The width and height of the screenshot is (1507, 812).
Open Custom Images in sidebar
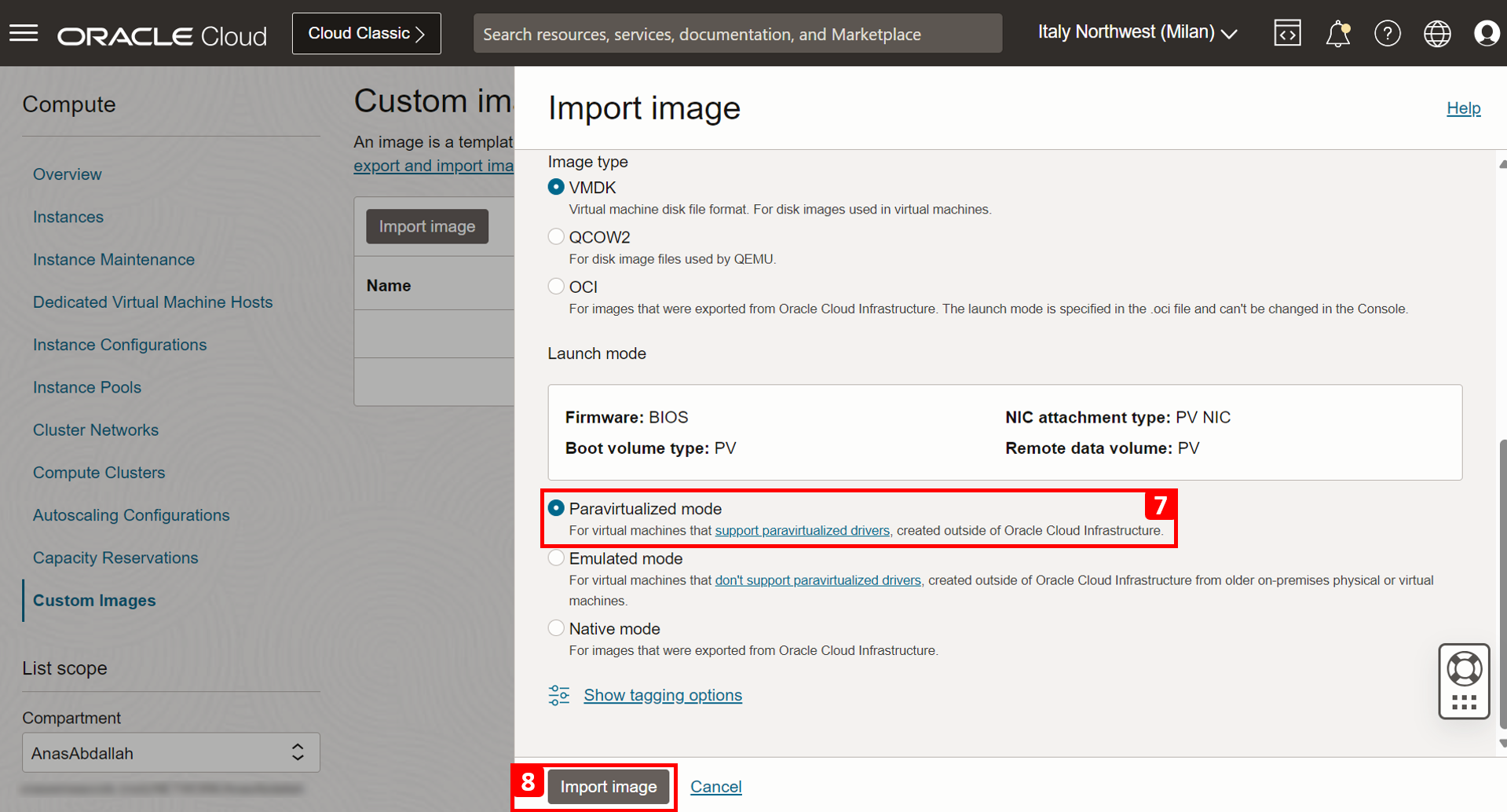(94, 601)
